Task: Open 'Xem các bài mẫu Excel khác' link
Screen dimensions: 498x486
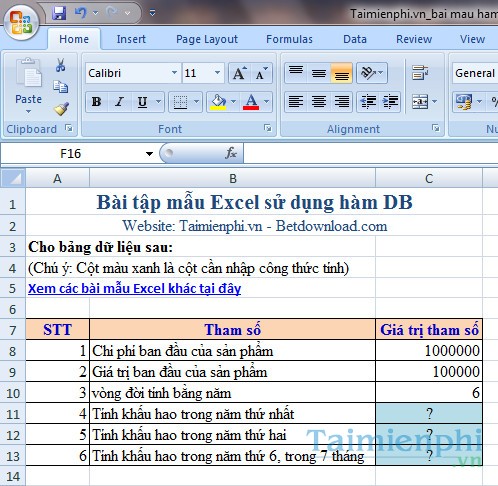Action: point(134,288)
